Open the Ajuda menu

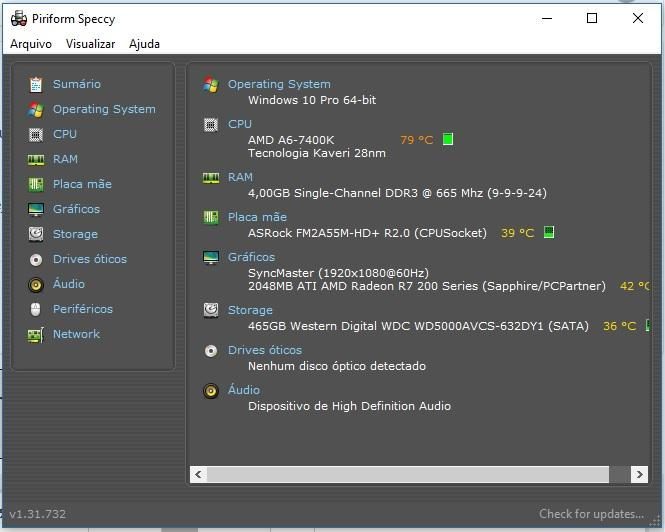[x=144, y=44]
